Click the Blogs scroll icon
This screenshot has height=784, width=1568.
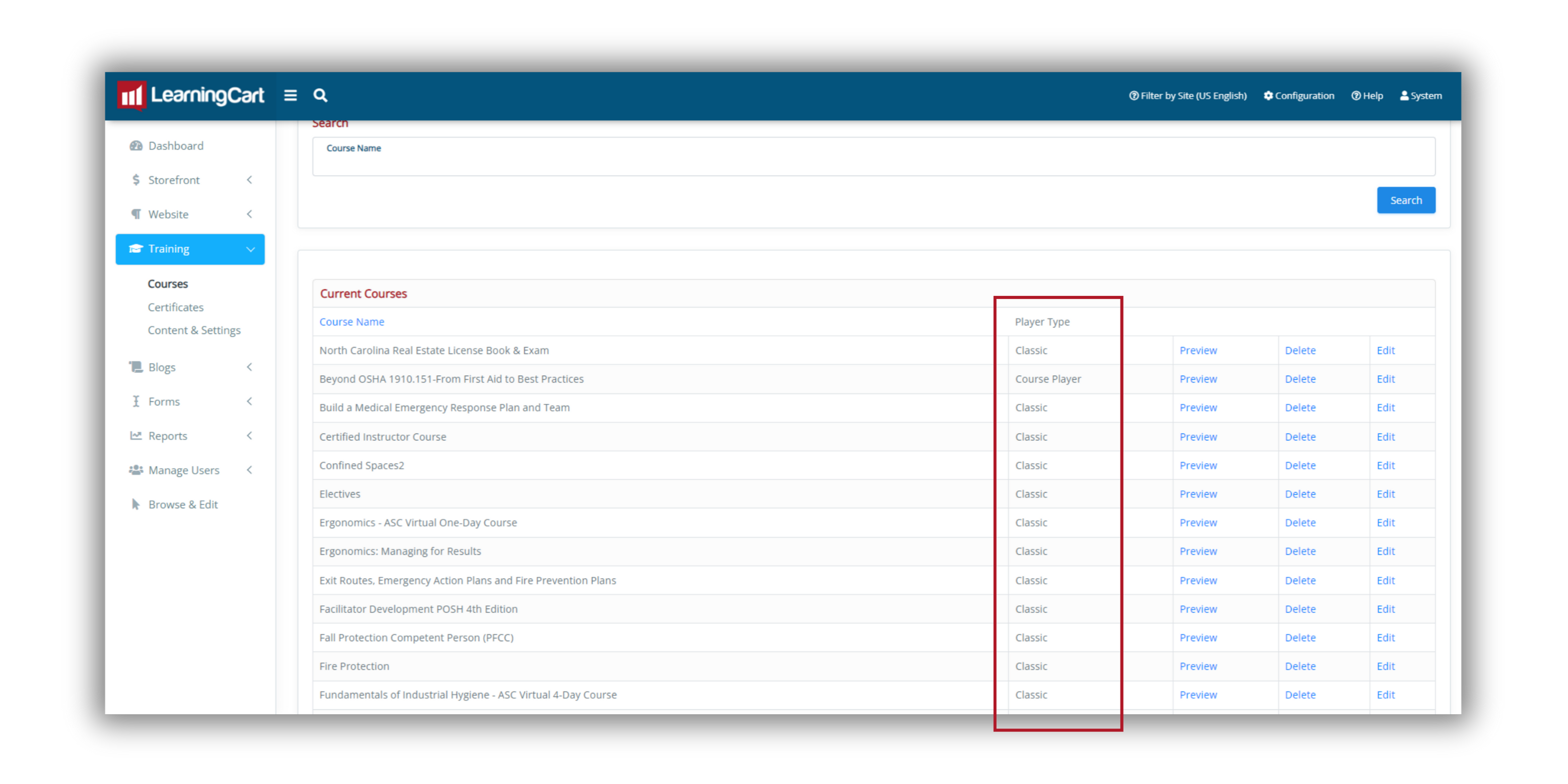click(136, 367)
